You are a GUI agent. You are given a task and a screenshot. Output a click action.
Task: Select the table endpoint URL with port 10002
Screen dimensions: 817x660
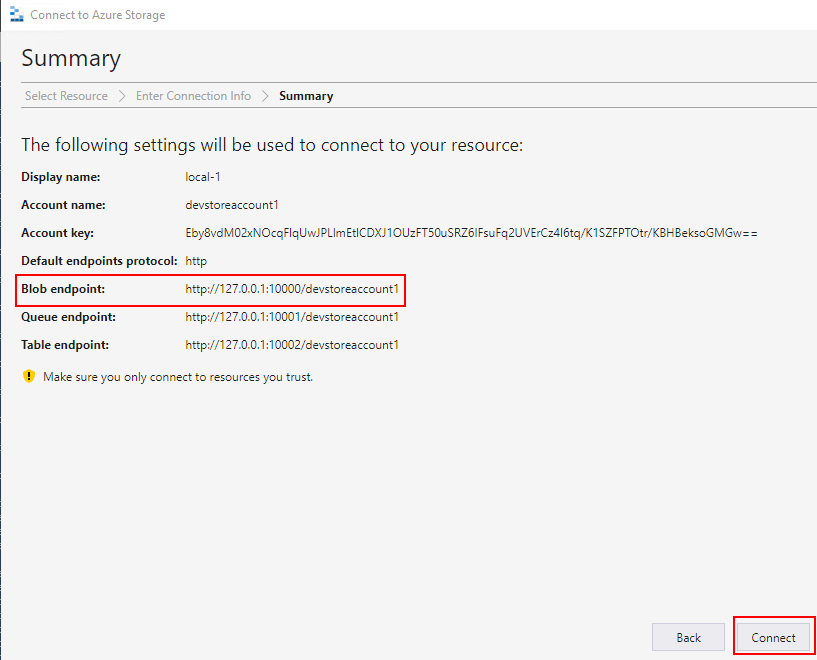click(x=292, y=345)
